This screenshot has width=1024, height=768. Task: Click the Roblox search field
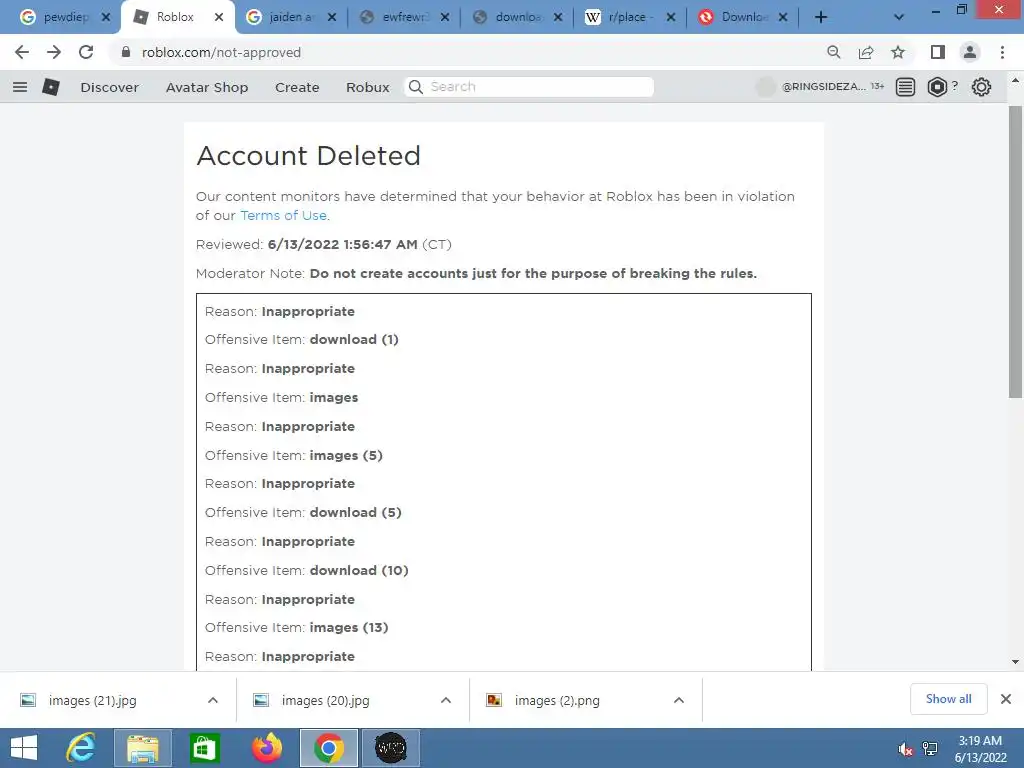coord(529,87)
